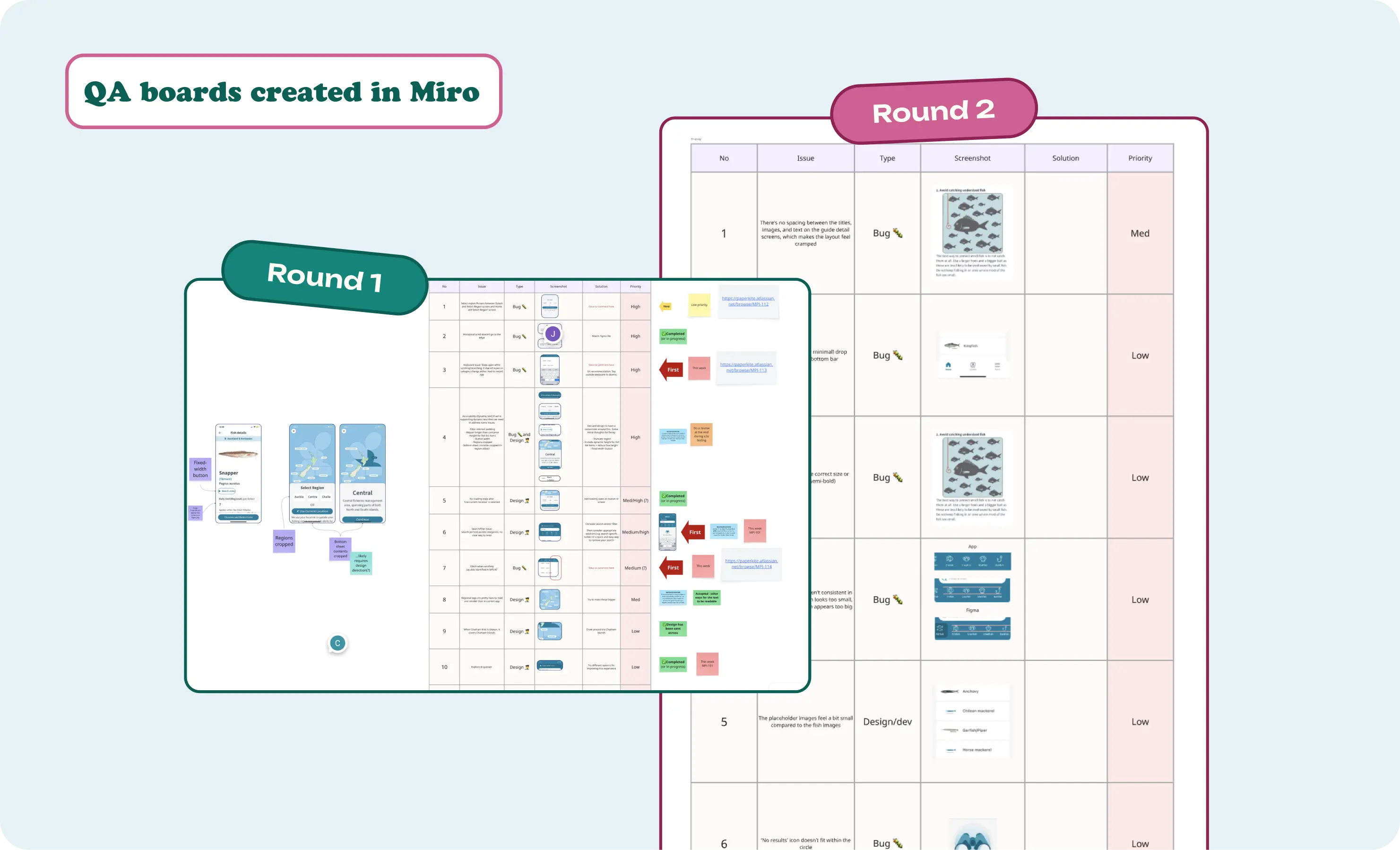Screen dimensions: 1400x850
Task: Click Round 2 'Solution' column header
Action: point(1065,158)
